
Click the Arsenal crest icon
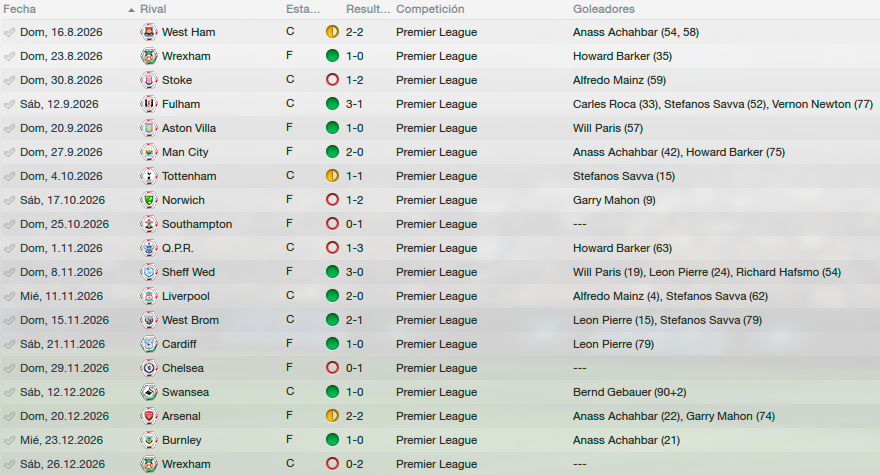[x=149, y=416]
